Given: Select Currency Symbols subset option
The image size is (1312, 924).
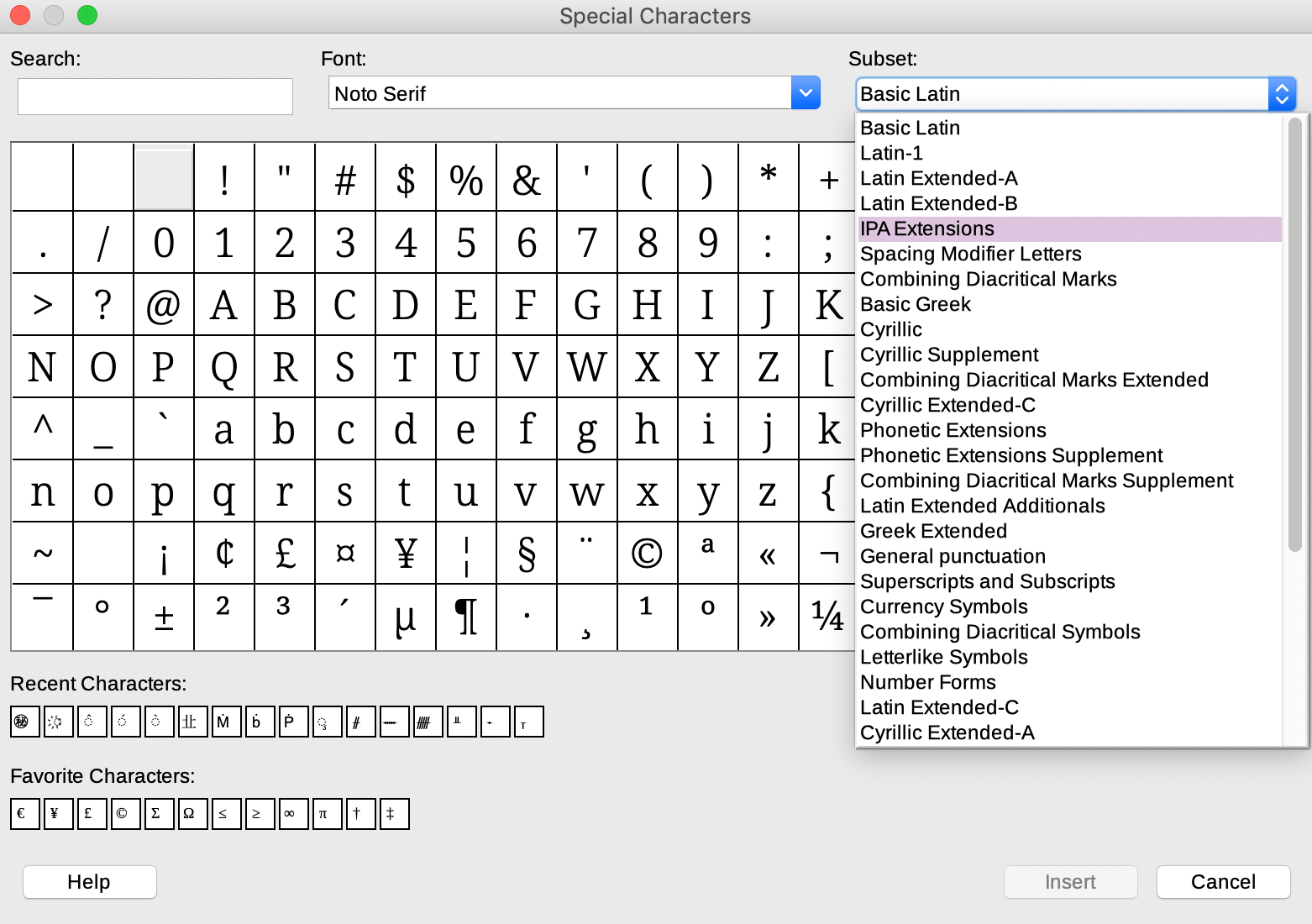Looking at the screenshot, I should click(1069, 606).
